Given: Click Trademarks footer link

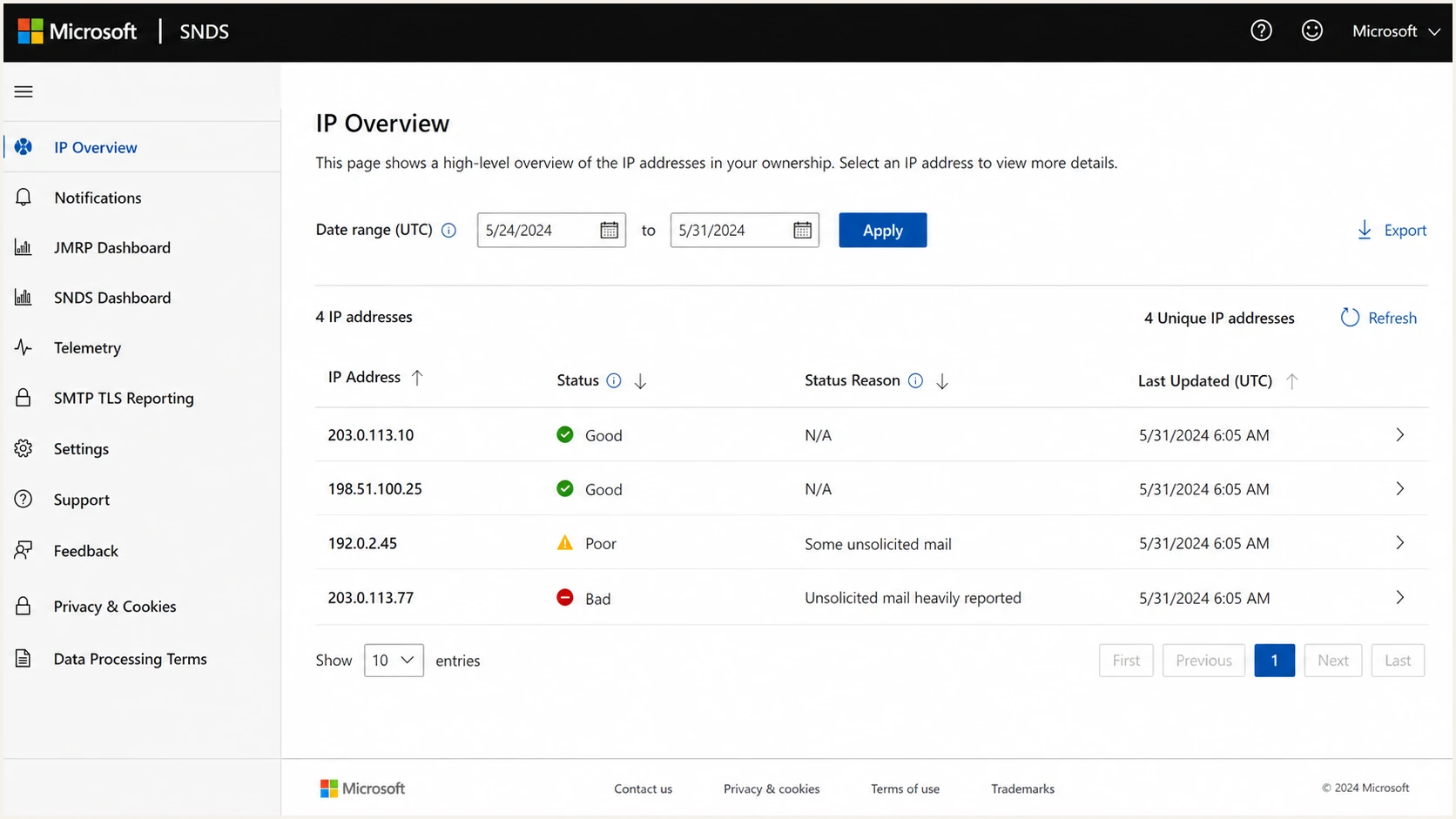Looking at the screenshot, I should [x=1022, y=789].
